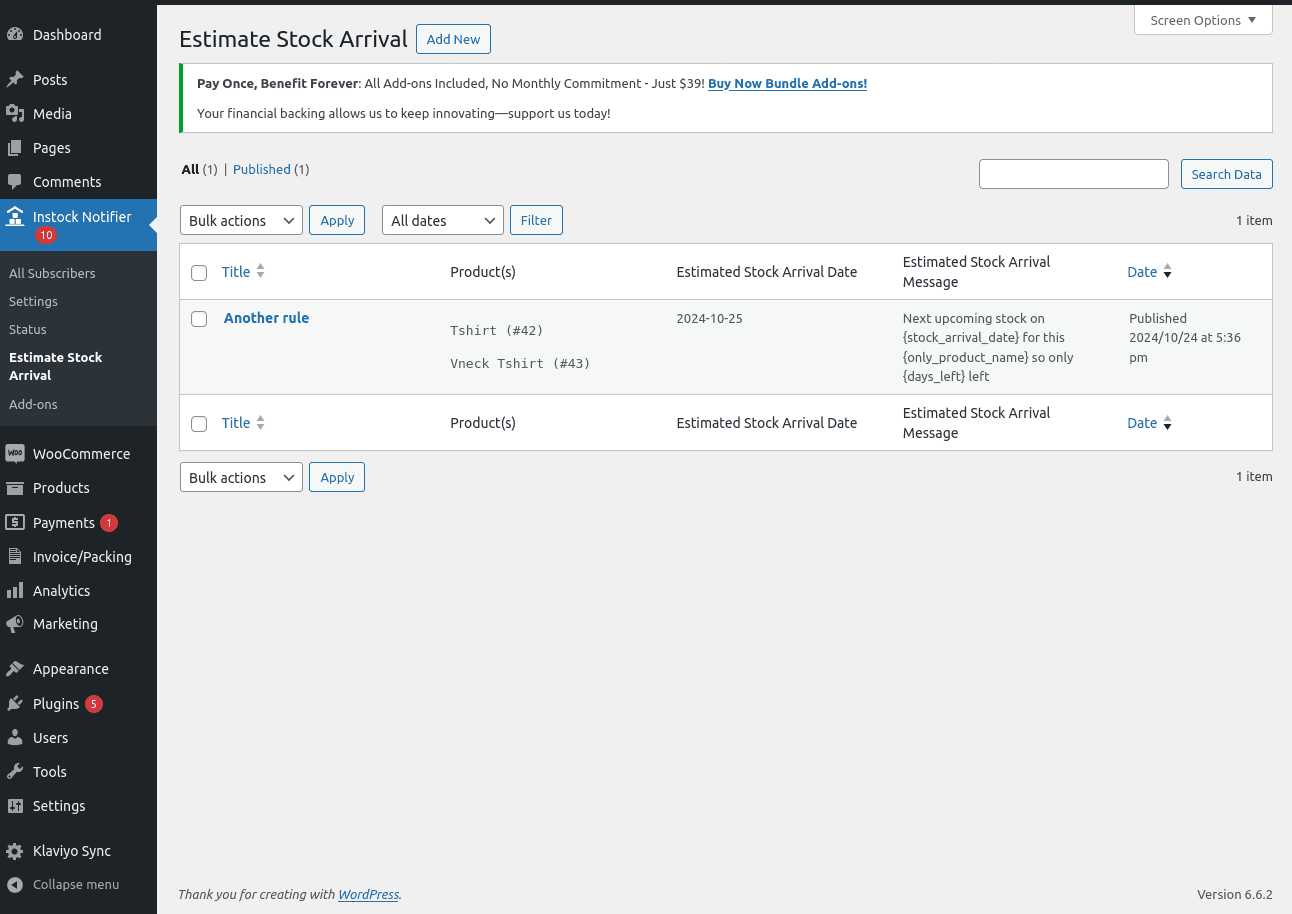
Task: Click the Invoice/Packing document icon
Action: click(x=15, y=556)
